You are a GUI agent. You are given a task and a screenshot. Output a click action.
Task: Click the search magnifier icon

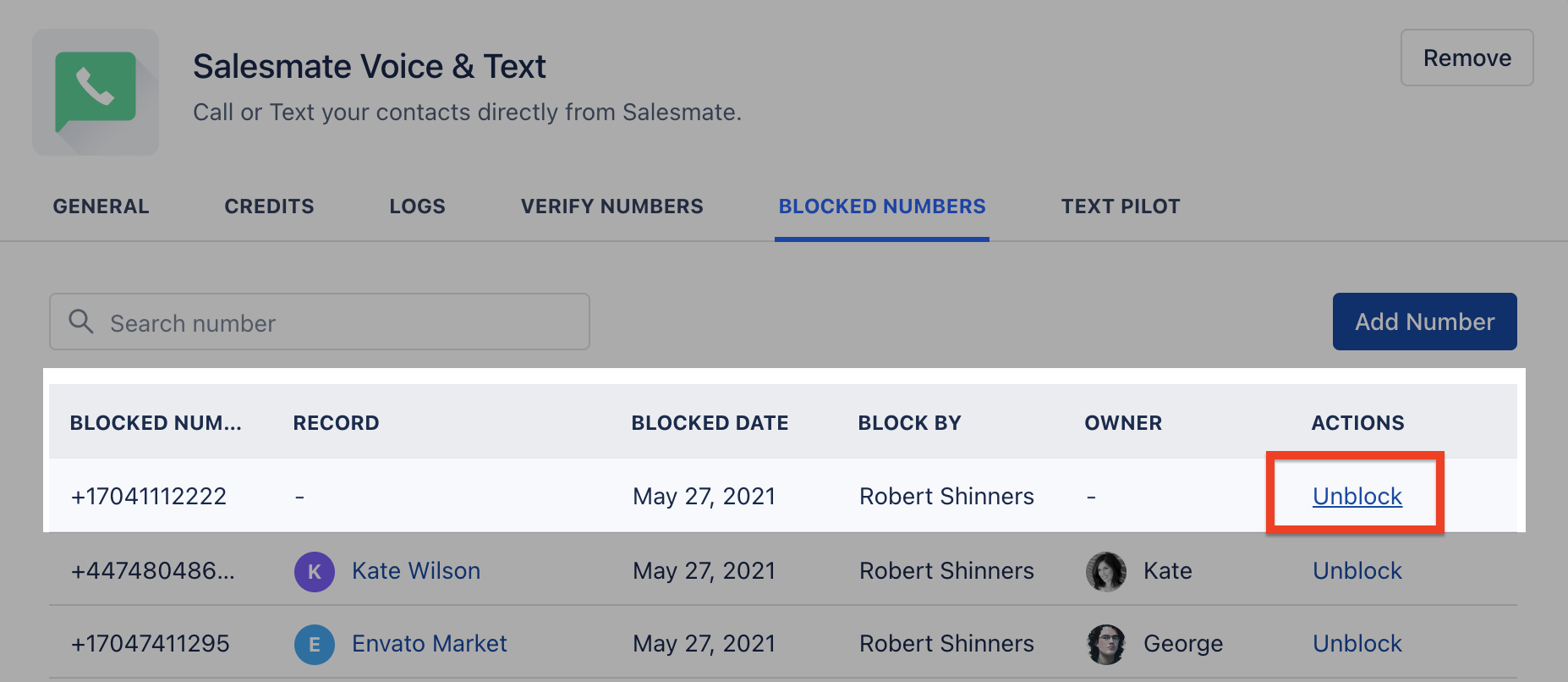[81, 322]
